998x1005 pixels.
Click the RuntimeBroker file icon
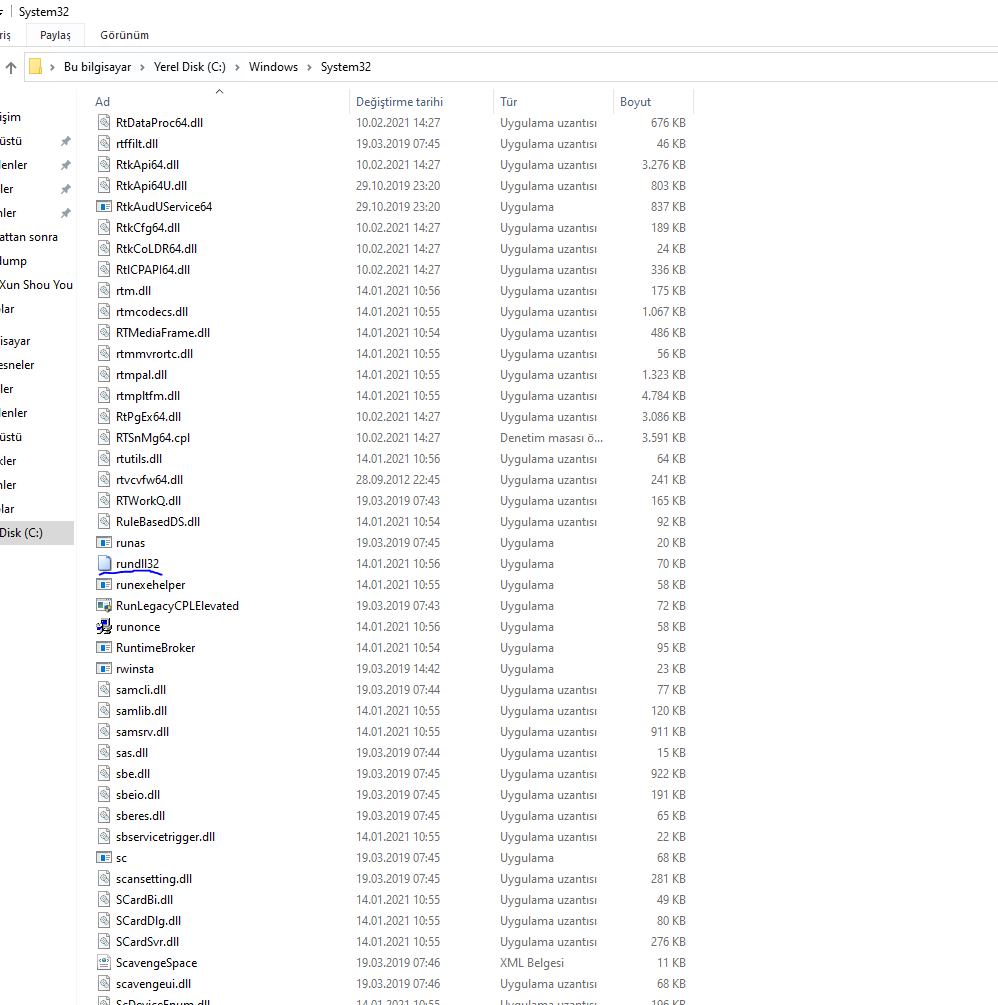pos(104,647)
